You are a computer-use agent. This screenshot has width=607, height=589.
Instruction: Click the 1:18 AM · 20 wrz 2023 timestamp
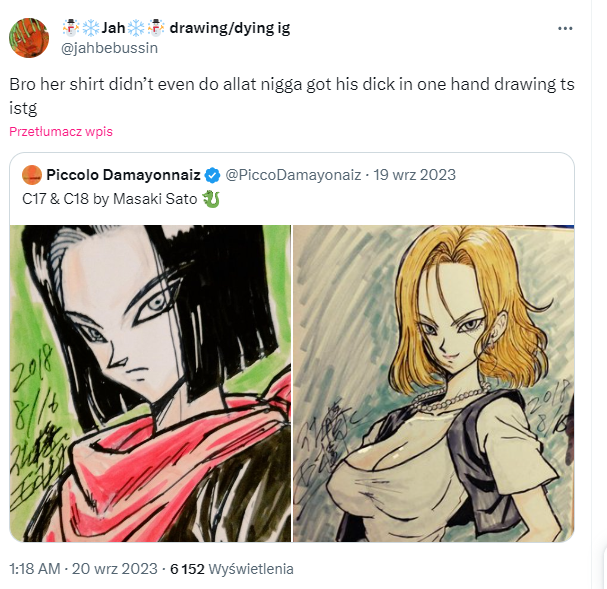[x=83, y=569]
